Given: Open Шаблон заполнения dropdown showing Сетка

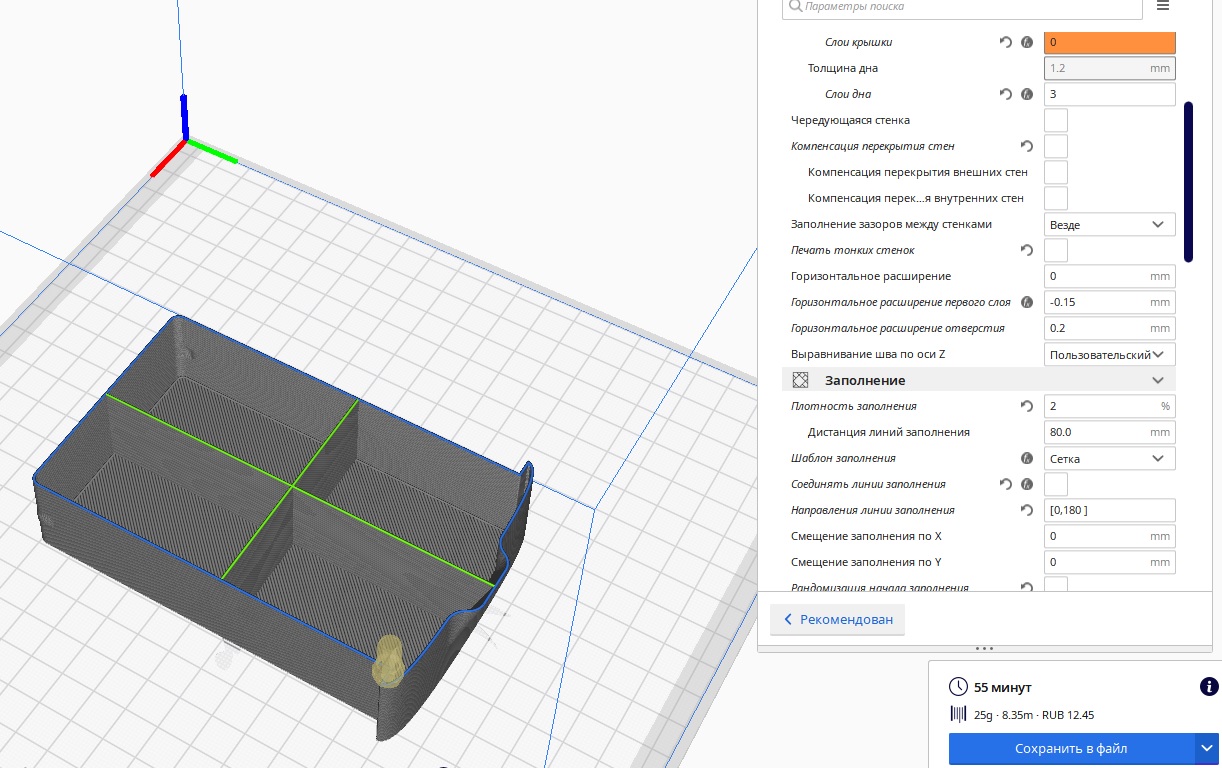Looking at the screenshot, I should [1109, 458].
